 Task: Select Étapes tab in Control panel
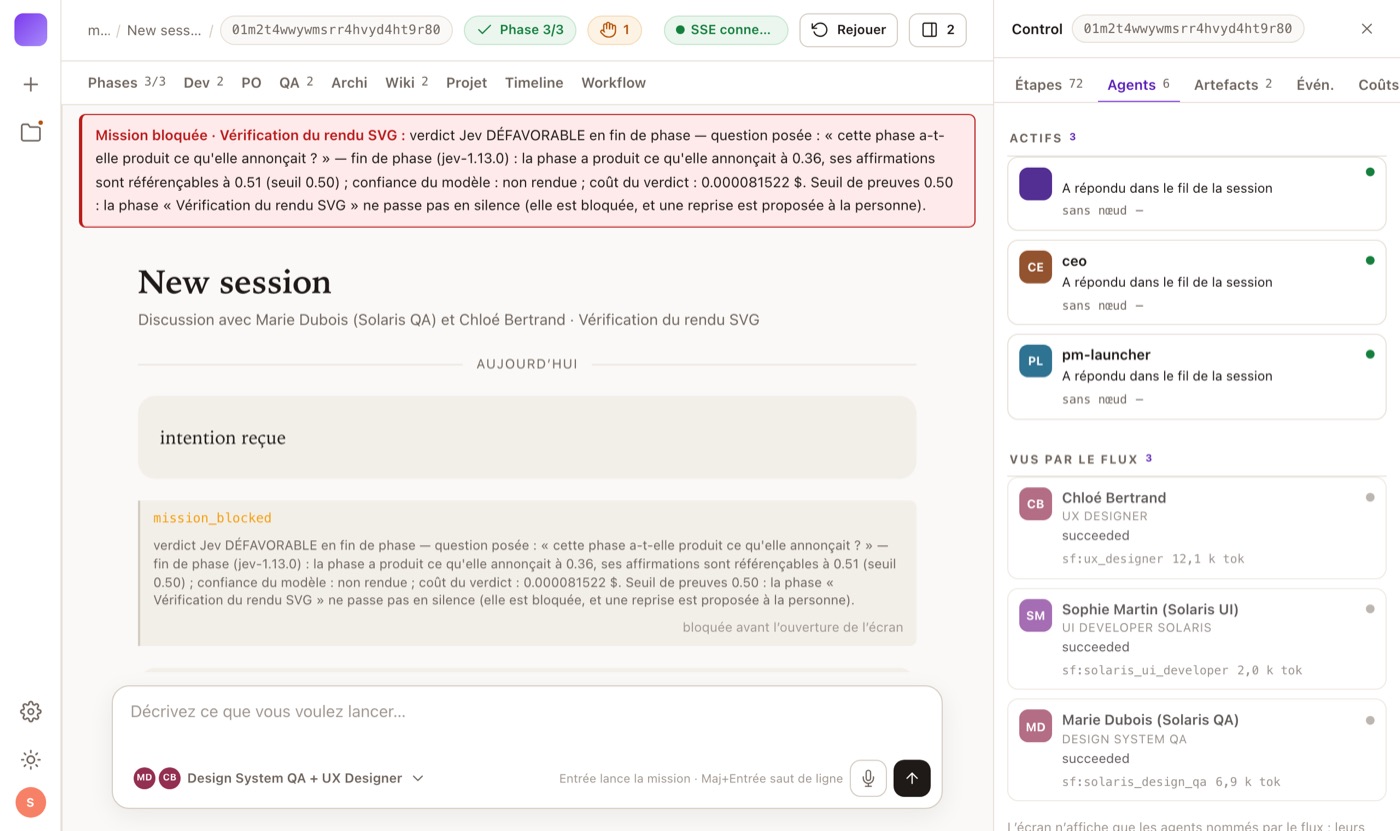(1048, 85)
